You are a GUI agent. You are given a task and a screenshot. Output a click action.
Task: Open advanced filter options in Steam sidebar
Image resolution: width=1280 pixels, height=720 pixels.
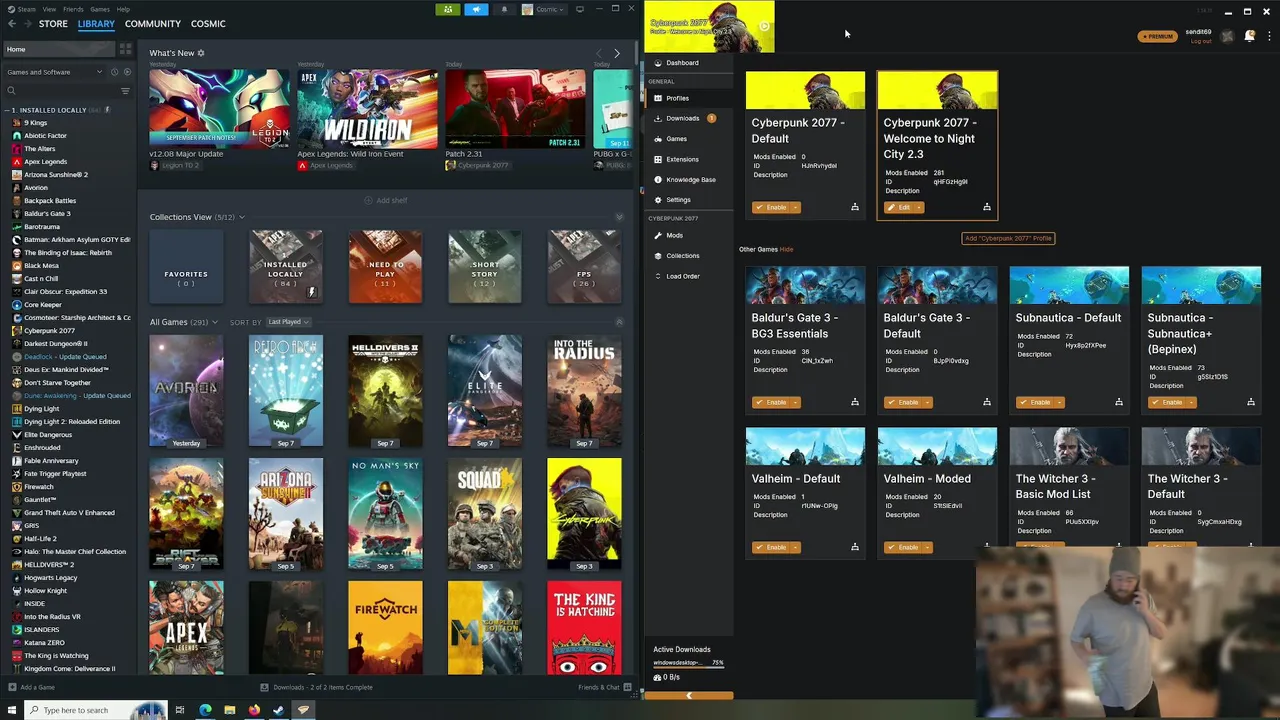(x=125, y=91)
